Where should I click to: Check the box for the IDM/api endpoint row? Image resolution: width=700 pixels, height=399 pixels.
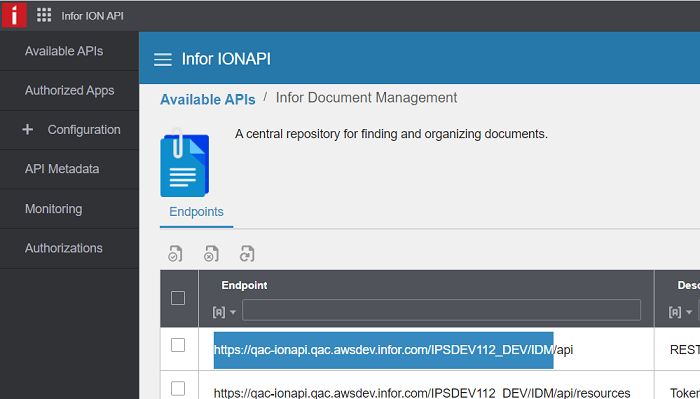[x=178, y=345]
